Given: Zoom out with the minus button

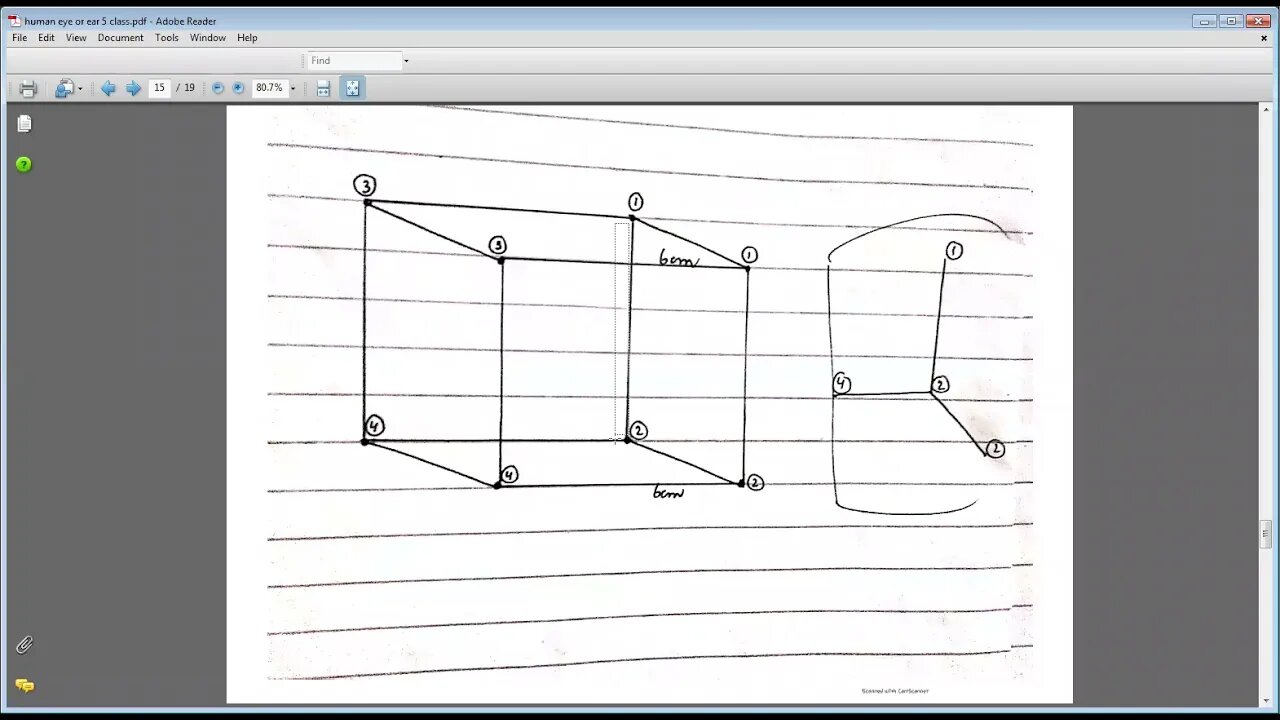Looking at the screenshot, I should tap(218, 88).
